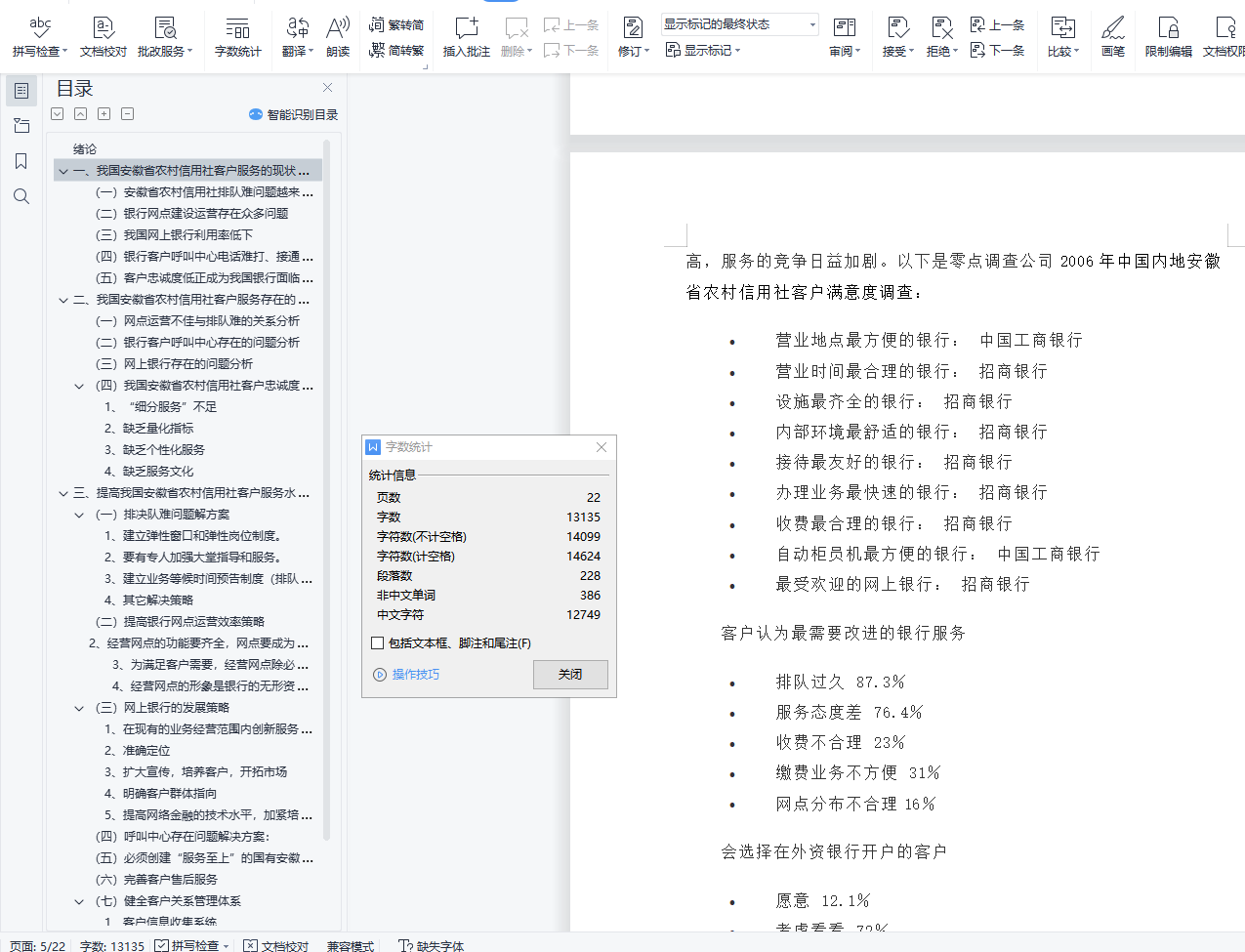Reject change with 拒绝

coord(941,37)
